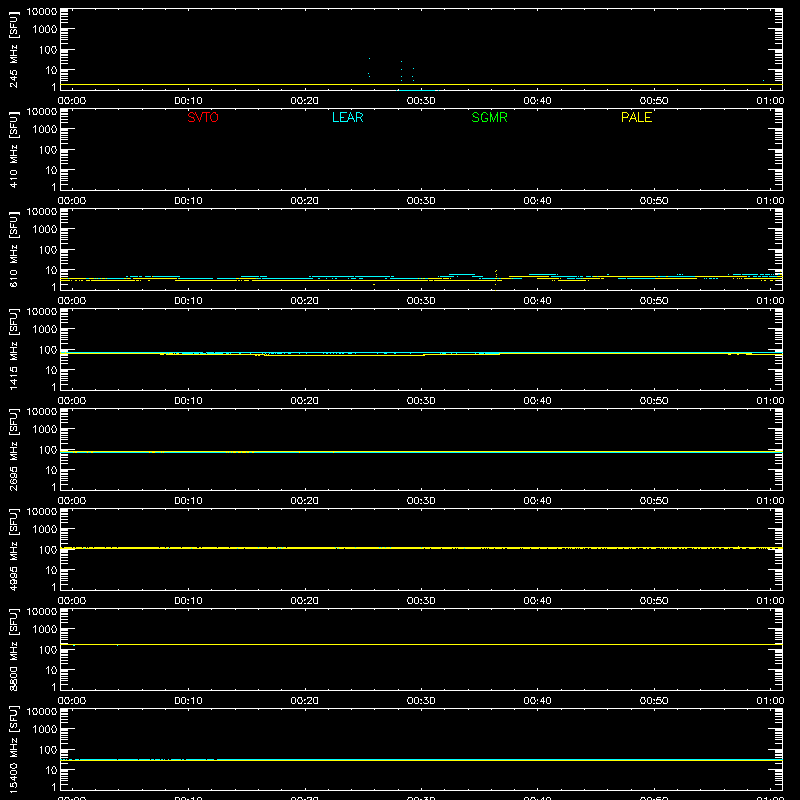Click the 00:50 time label of the 4995 MHz plot
Viewport: 800px width, 800px height.
[654, 601]
